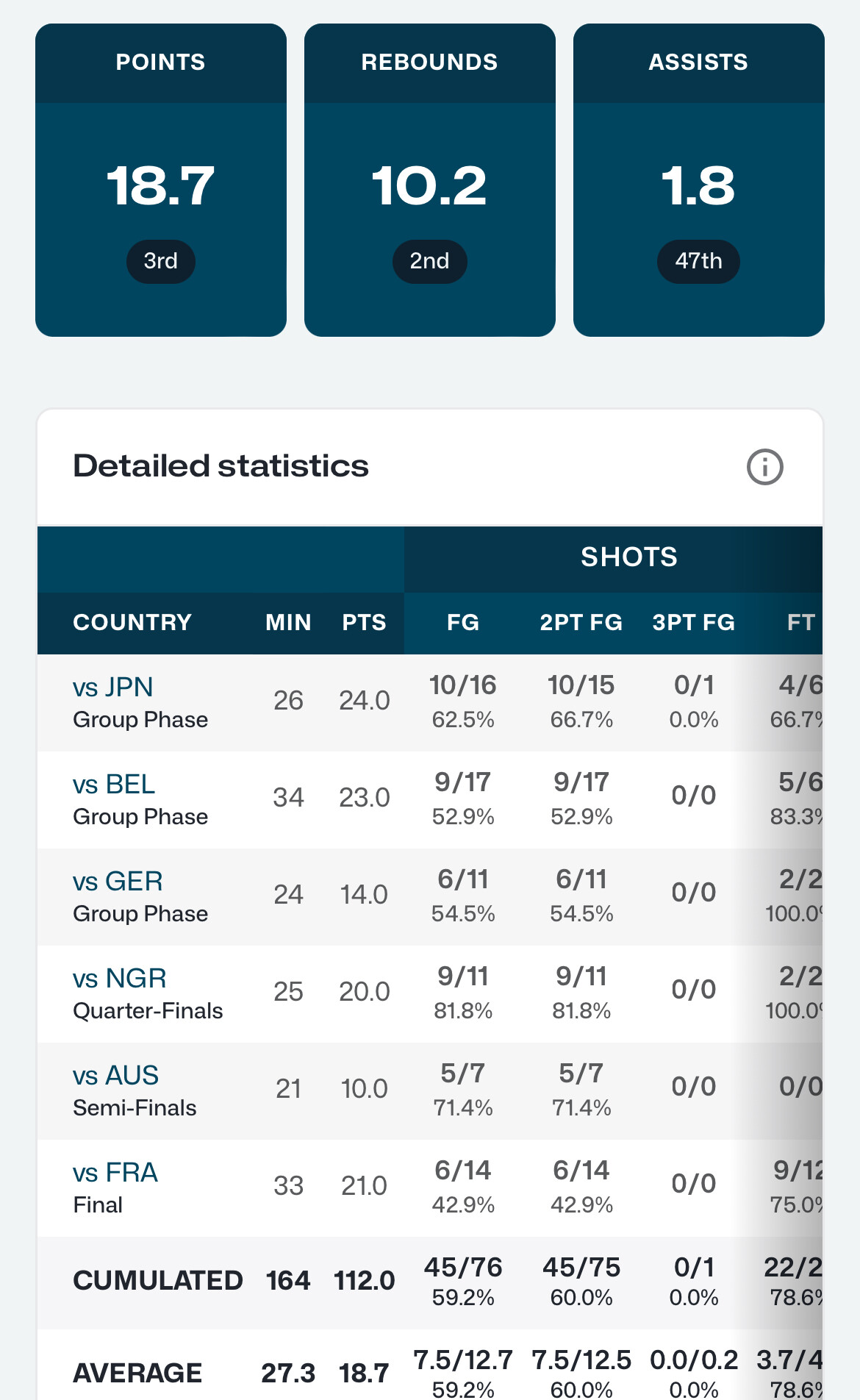Select the Rebounds stat card
Image resolution: width=860 pixels, height=1400 pixels.
coord(430,180)
